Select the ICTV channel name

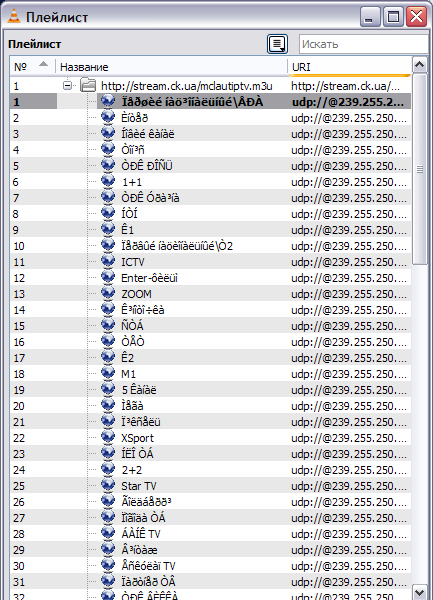click(x=133, y=262)
